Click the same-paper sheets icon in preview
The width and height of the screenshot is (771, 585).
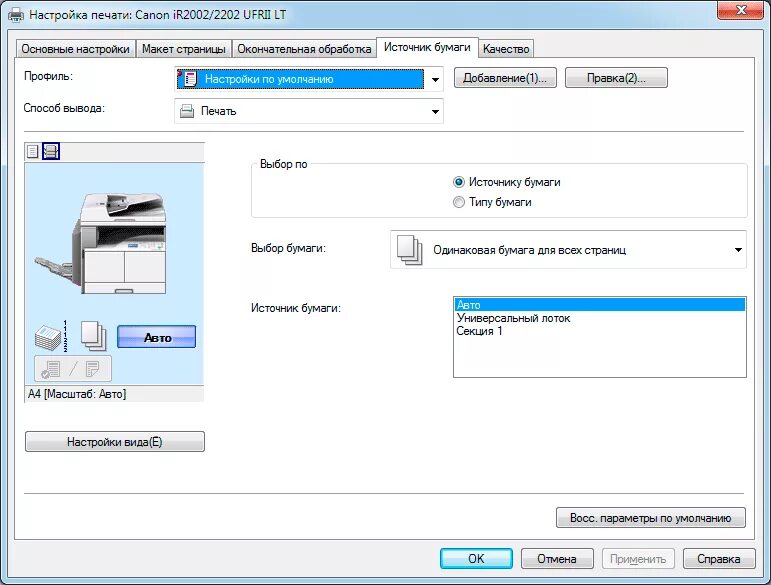[93, 336]
